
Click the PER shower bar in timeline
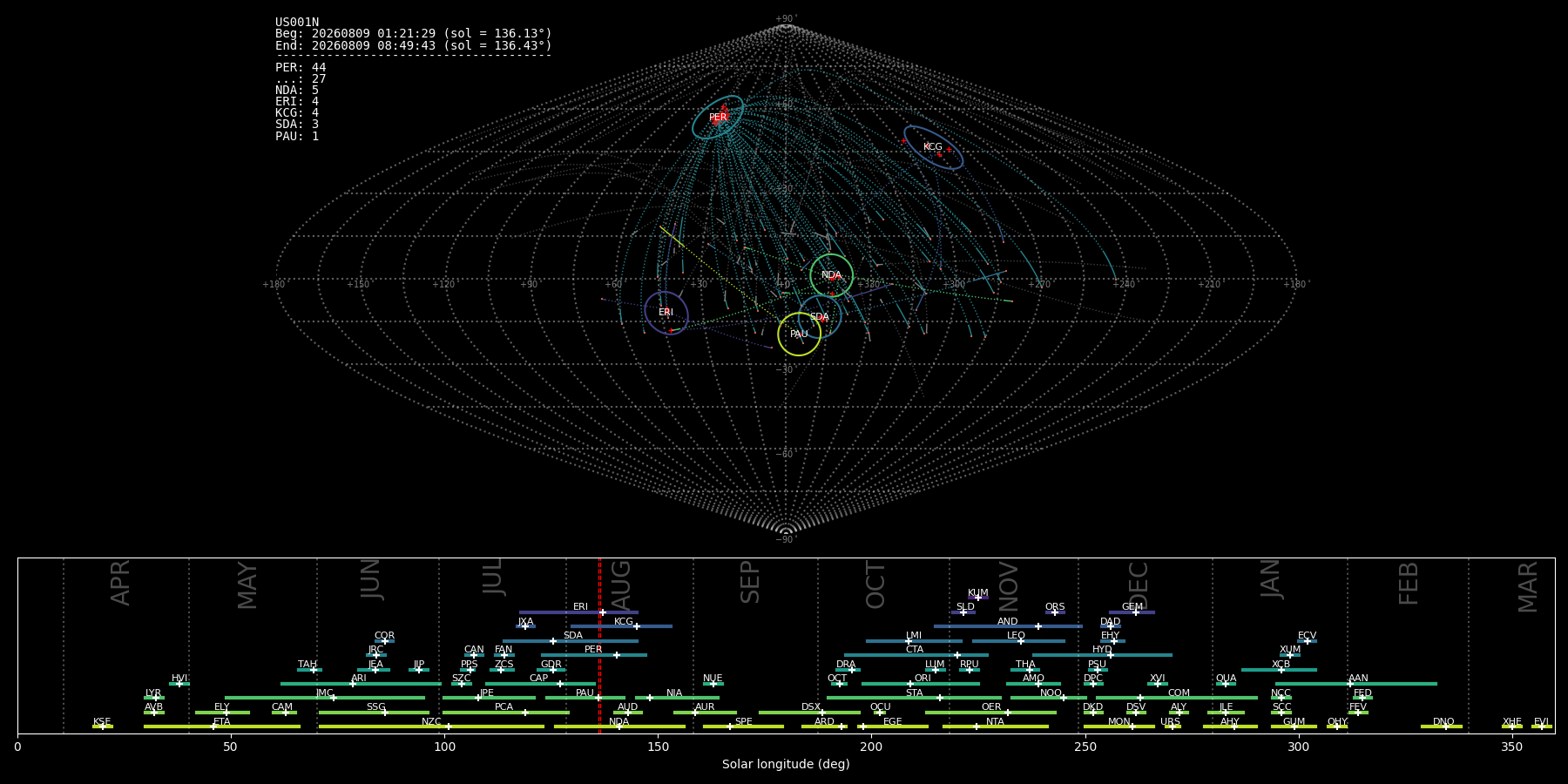coord(594,655)
